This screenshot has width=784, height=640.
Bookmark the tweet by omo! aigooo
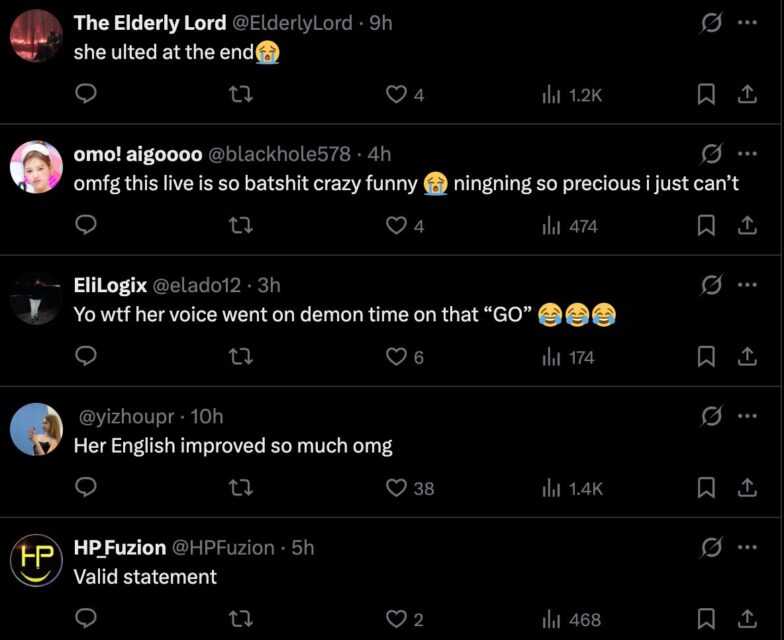click(705, 226)
